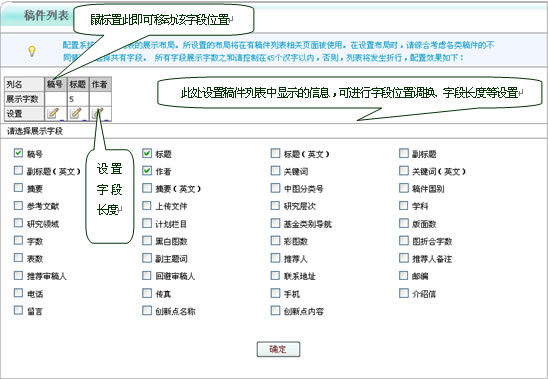Screen dimensions: 548x379
Task: Click the 设置 row label
Action: [x=14, y=114]
